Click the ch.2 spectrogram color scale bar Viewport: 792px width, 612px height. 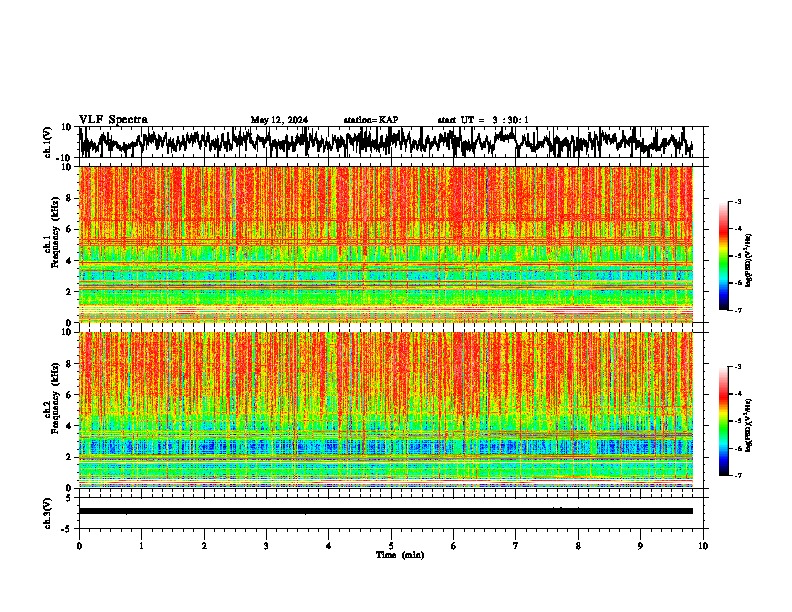pyautogui.click(x=723, y=421)
